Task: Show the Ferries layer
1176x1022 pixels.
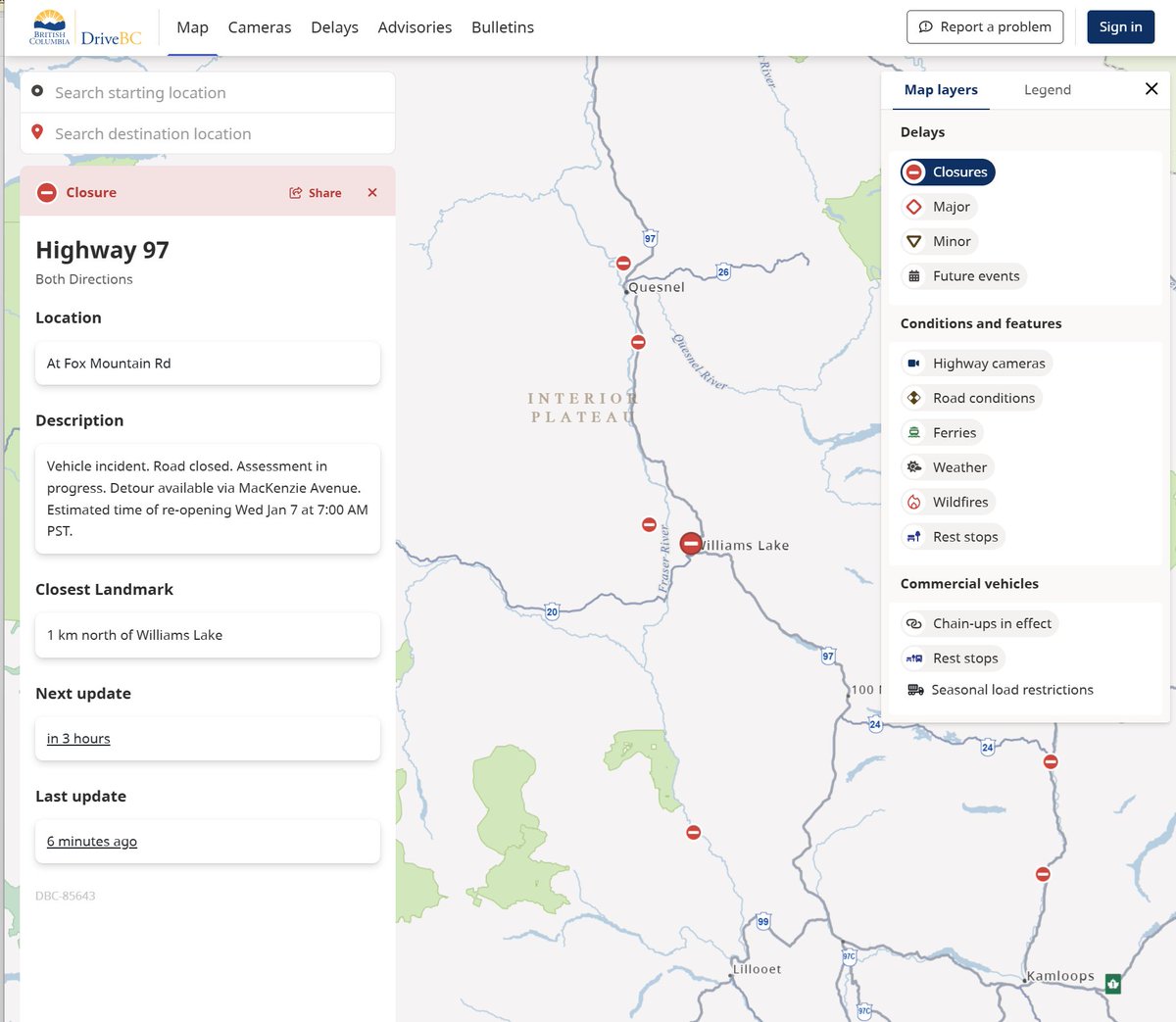Action: point(942,433)
